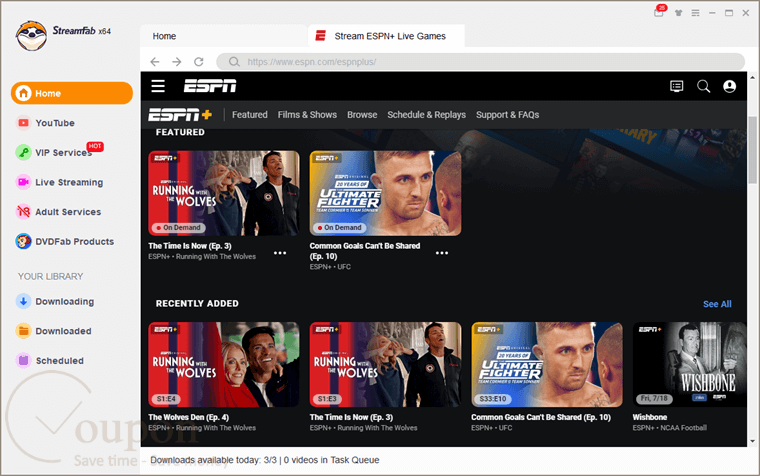Screen dimensions: 760x476
Task: Open The Wolves Den S1:E4 thumbnail
Action: (224, 365)
